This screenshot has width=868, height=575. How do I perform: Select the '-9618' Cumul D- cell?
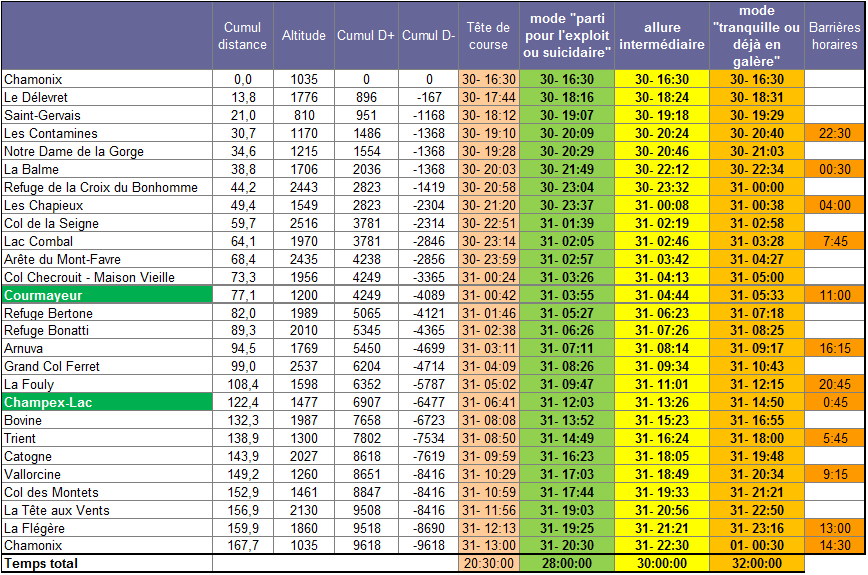click(x=428, y=545)
